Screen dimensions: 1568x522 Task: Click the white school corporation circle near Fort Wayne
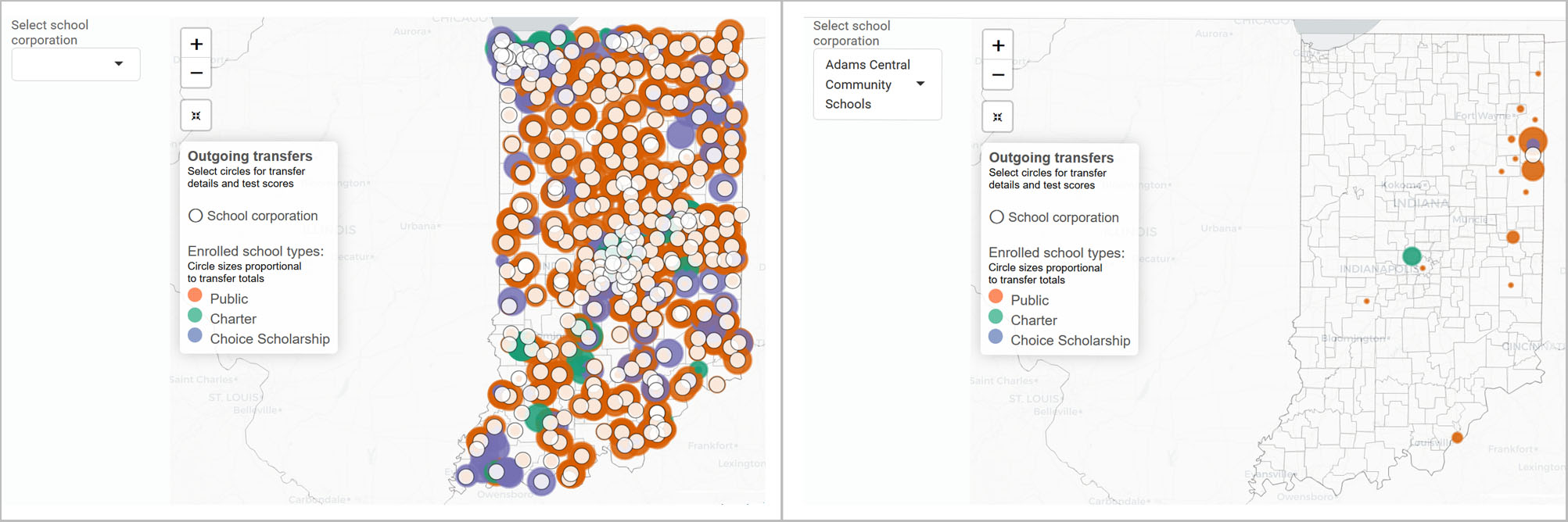pyautogui.click(x=1533, y=155)
